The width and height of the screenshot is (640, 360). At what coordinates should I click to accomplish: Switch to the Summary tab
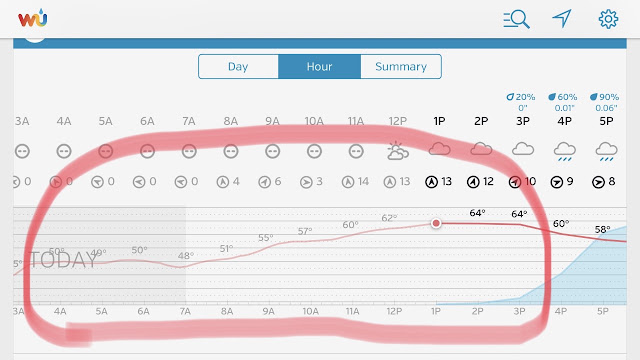401,67
